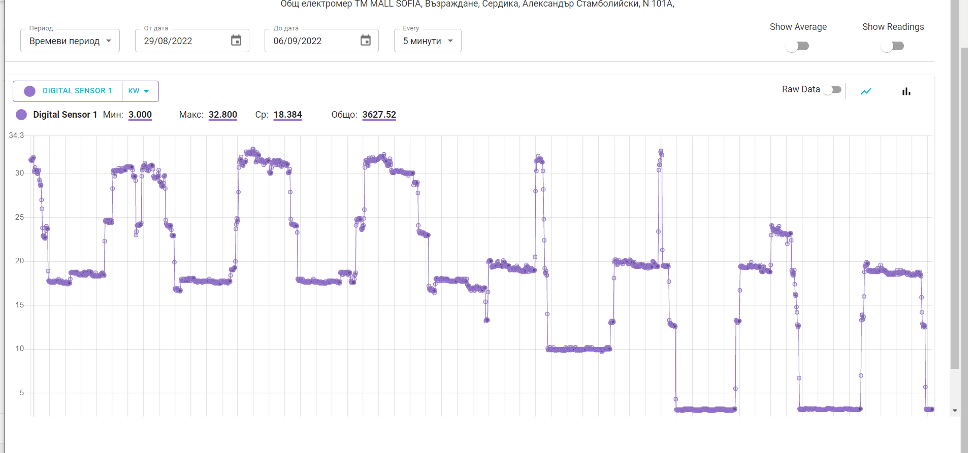968x453 pixels.
Task: Click the Ср average value 18.384
Action: 288,115
